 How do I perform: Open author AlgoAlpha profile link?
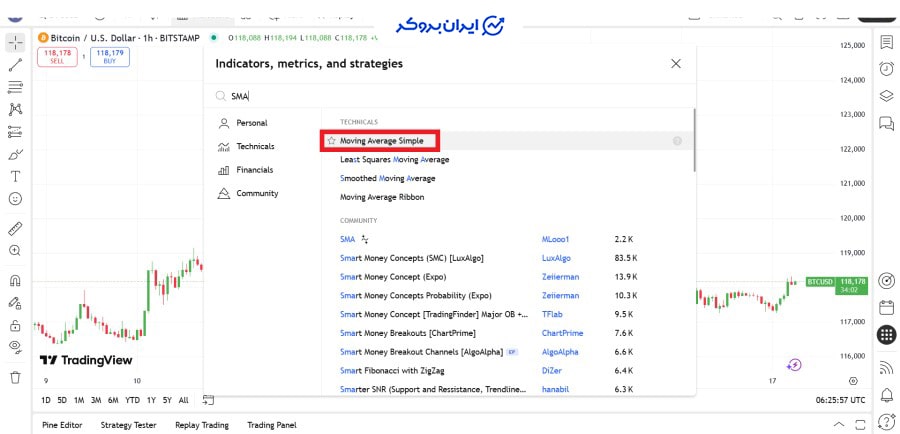(560, 352)
